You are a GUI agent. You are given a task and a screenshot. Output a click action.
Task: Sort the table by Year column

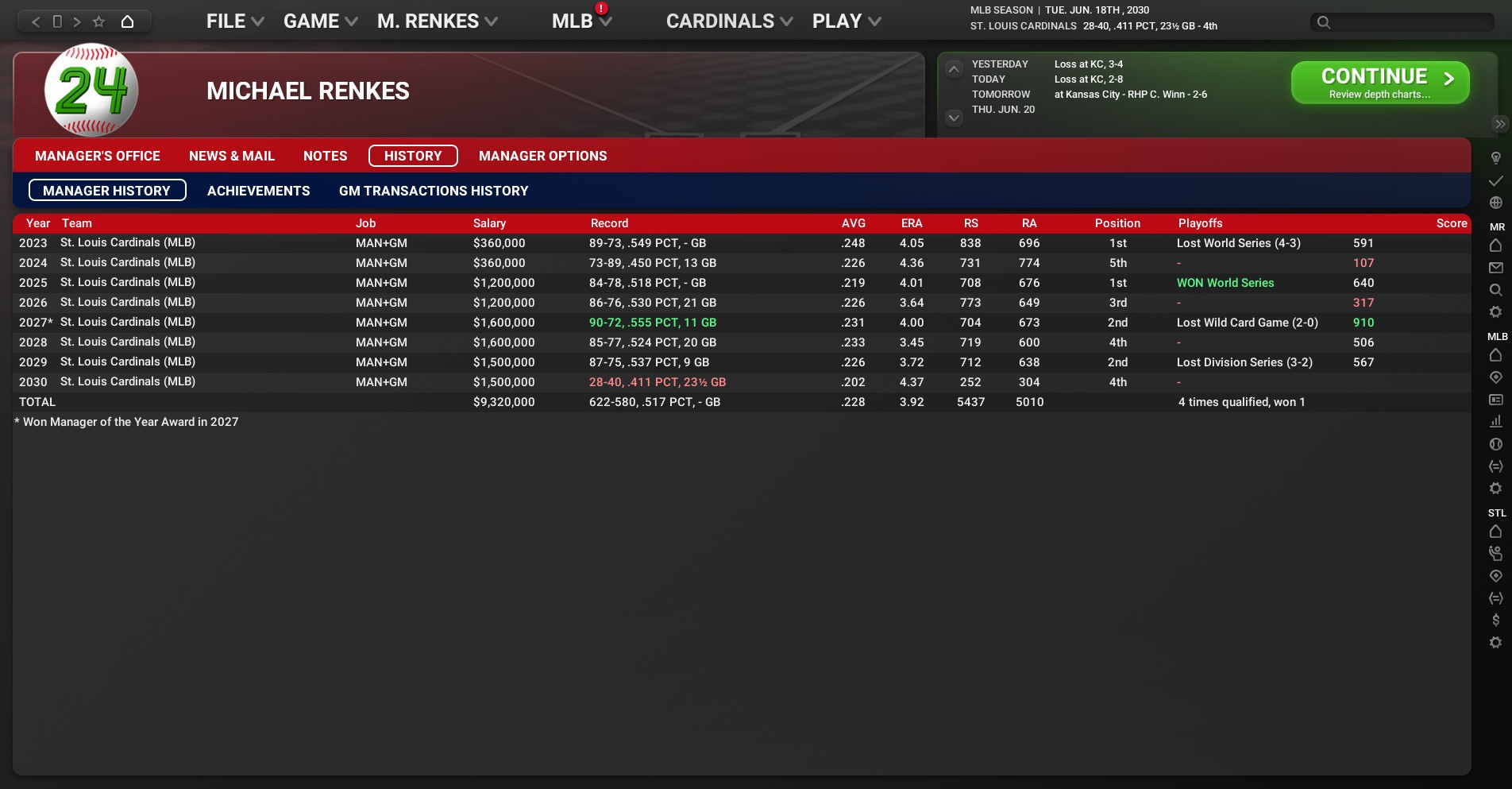pos(38,223)
